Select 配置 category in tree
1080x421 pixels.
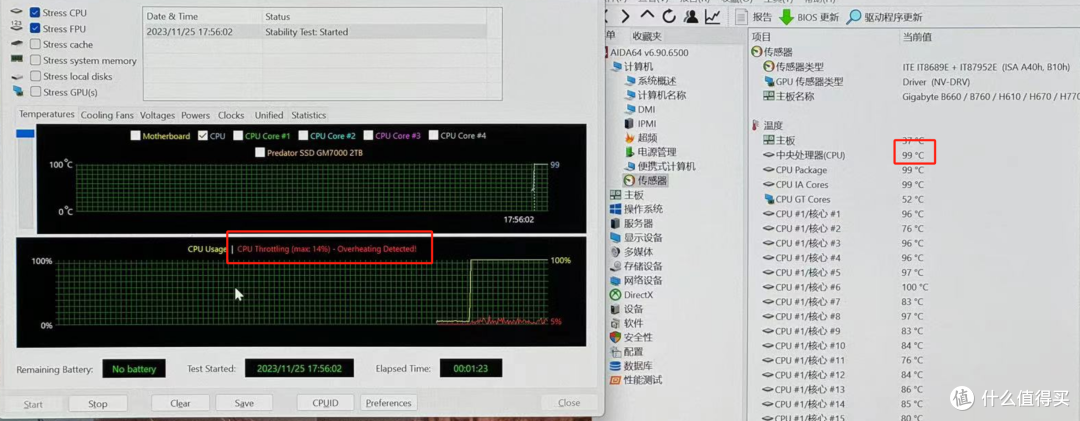click(x=627, y=351)
